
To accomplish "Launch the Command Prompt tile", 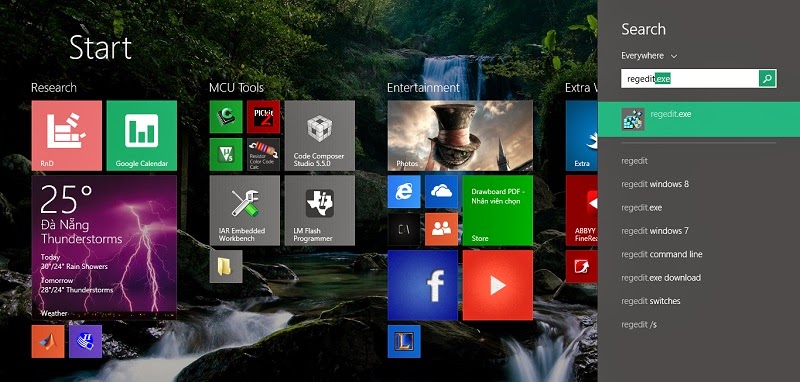I will coord(404,230).
